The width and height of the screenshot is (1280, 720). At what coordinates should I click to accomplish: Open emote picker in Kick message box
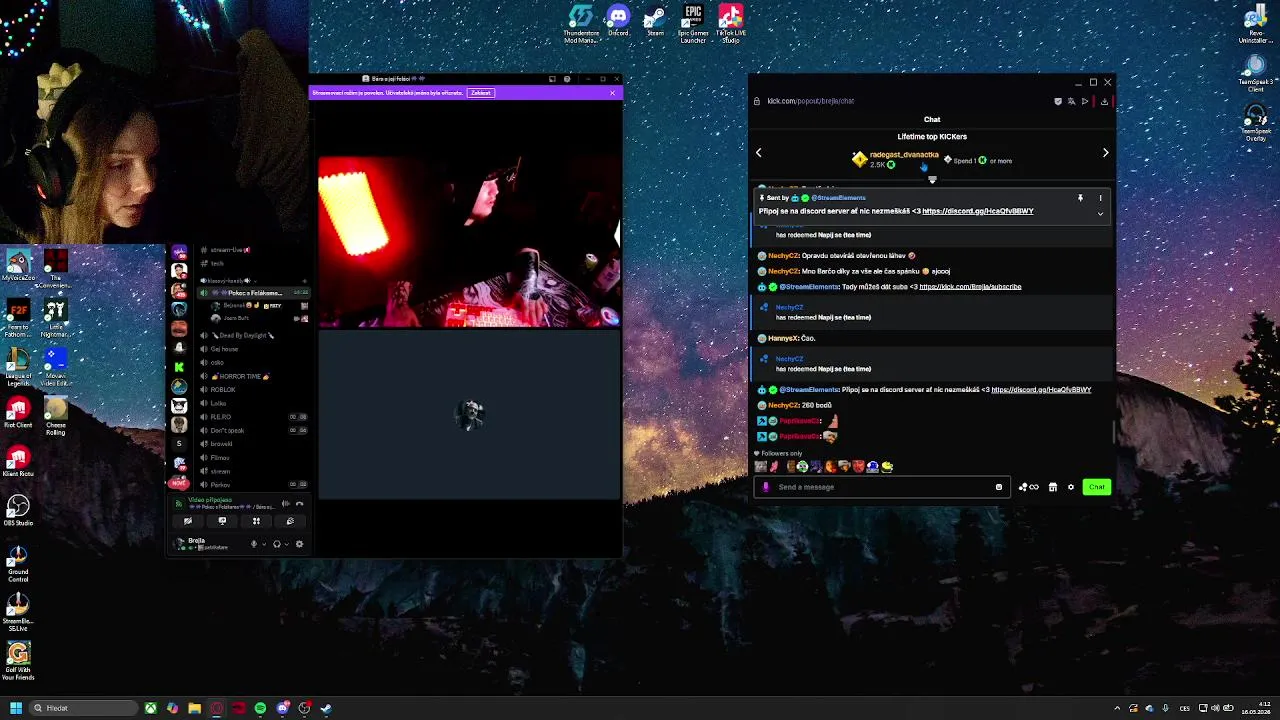998,487
